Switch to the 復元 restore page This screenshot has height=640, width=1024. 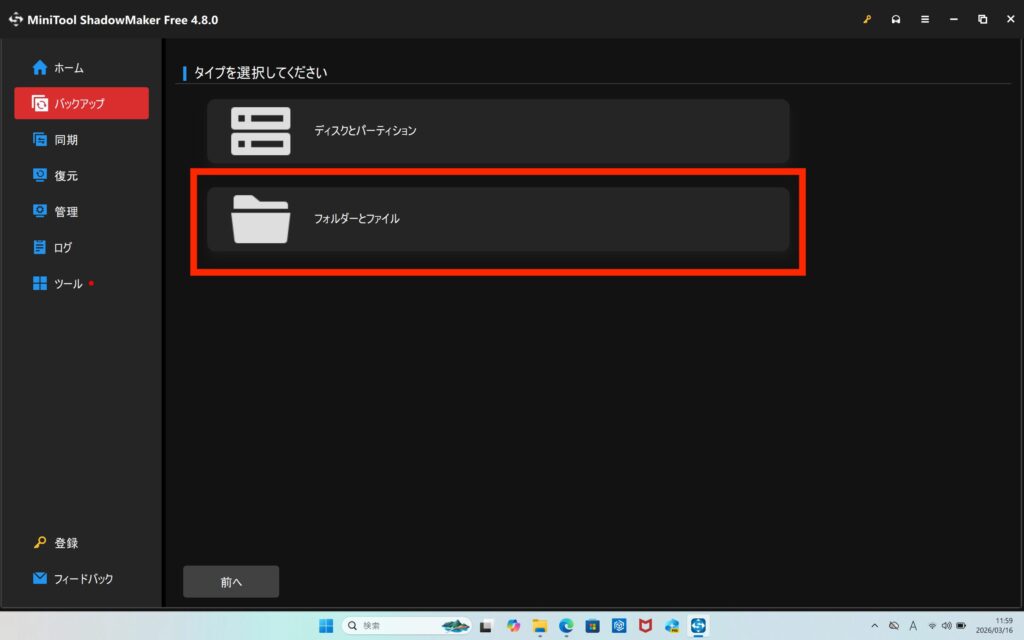65,176
